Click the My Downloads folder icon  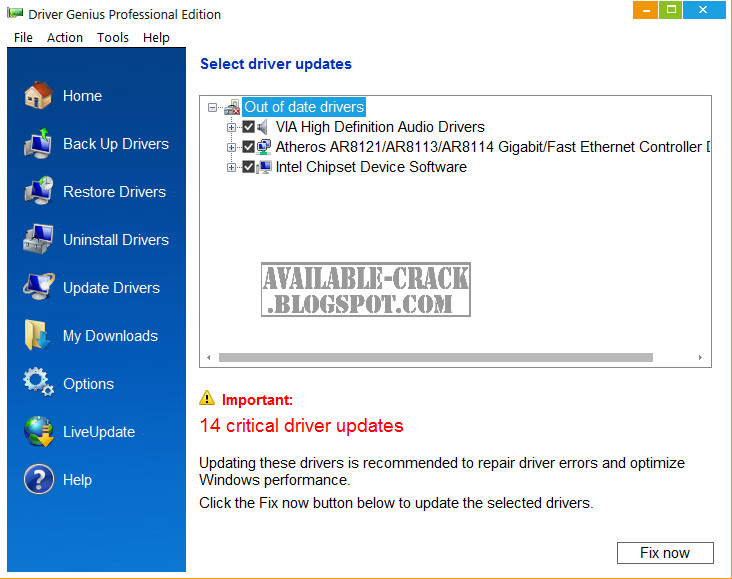pyautogui.click(x=37, y=335)
